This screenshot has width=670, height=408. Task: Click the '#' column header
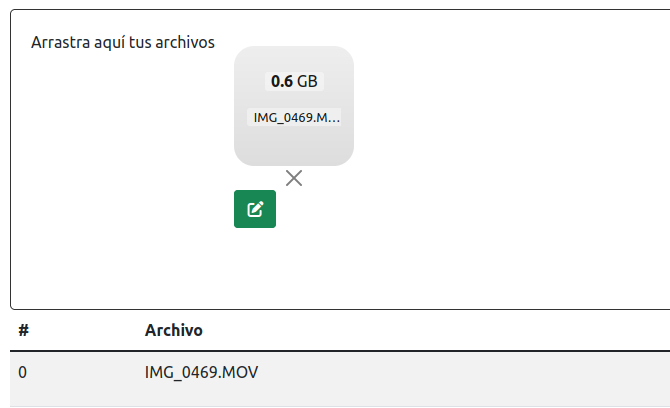coord(23,330)
